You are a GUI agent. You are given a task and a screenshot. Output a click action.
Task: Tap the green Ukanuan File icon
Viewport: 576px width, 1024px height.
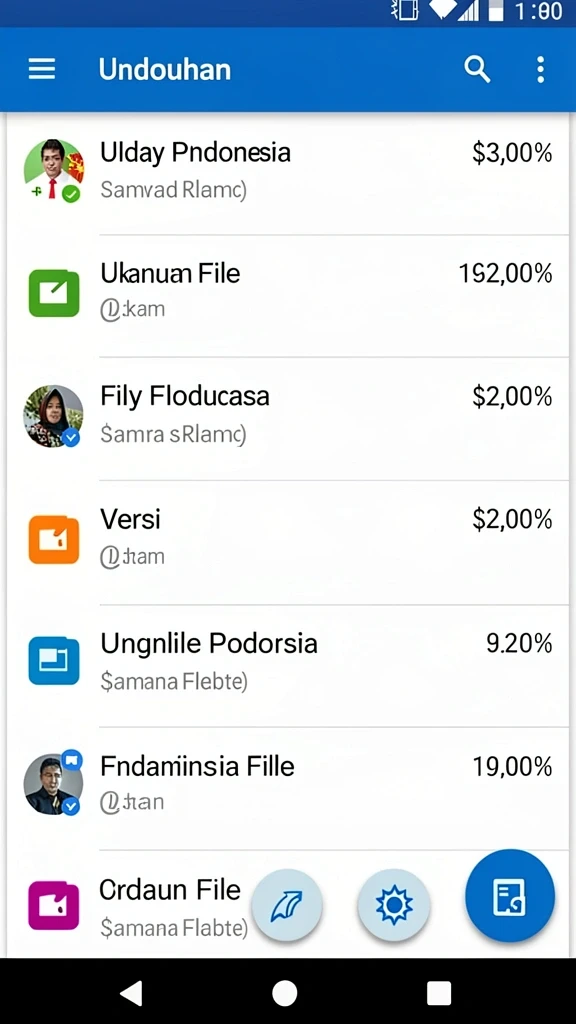click(x=54, y=293)
